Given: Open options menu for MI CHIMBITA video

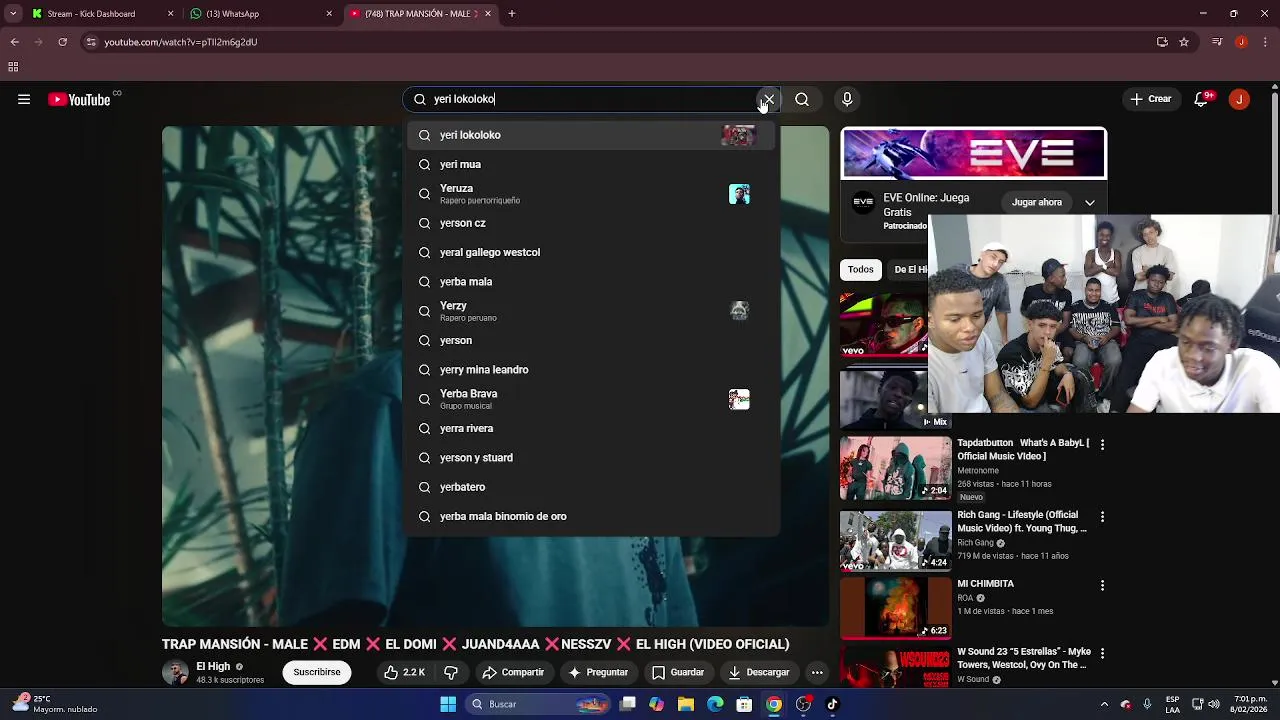Looking at the screenshot, I should [x=1102, y=585].
